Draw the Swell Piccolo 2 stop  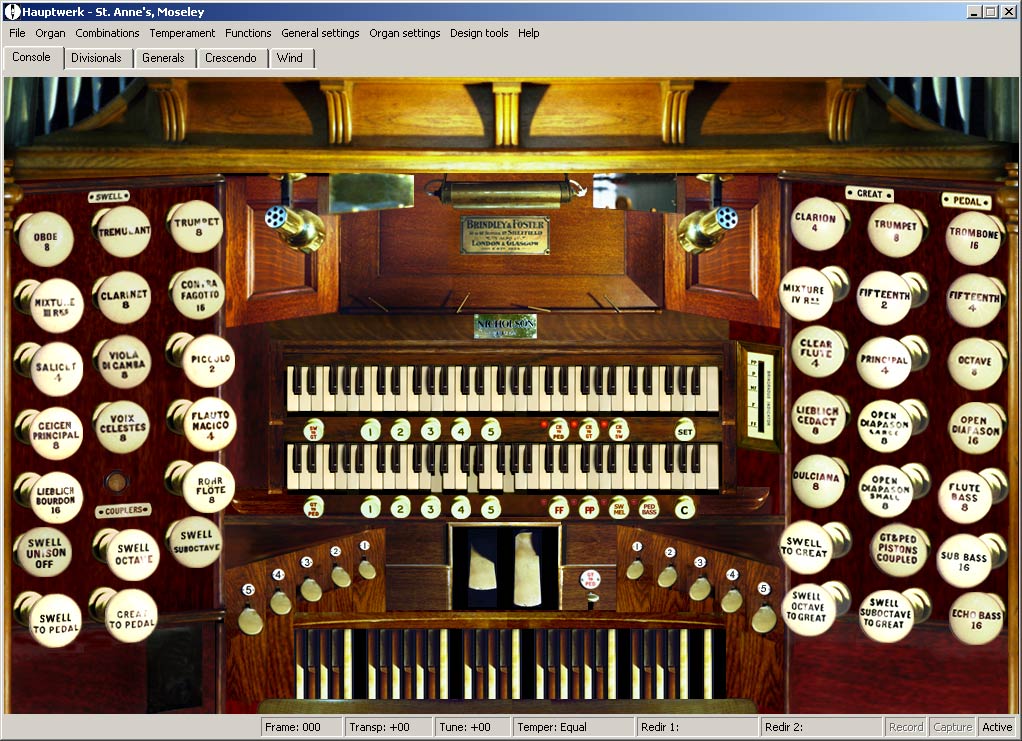click(x=209, y=360)
